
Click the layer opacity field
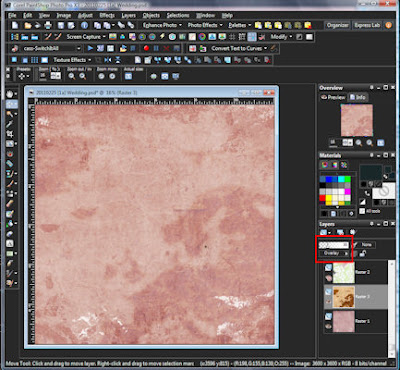334,245
